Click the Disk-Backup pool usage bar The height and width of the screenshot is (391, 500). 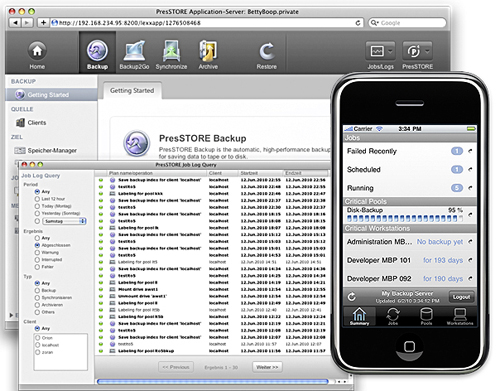(x=405, y=219)
